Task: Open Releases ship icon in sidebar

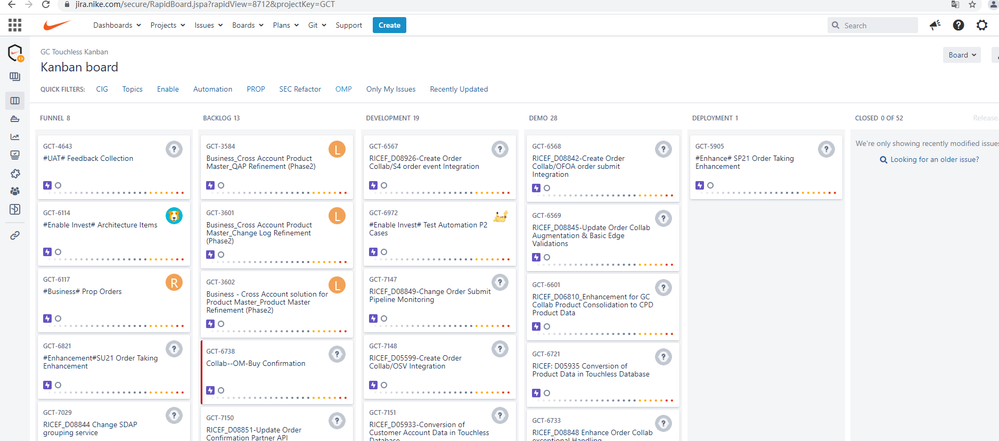Action: [x=15, y=119]
